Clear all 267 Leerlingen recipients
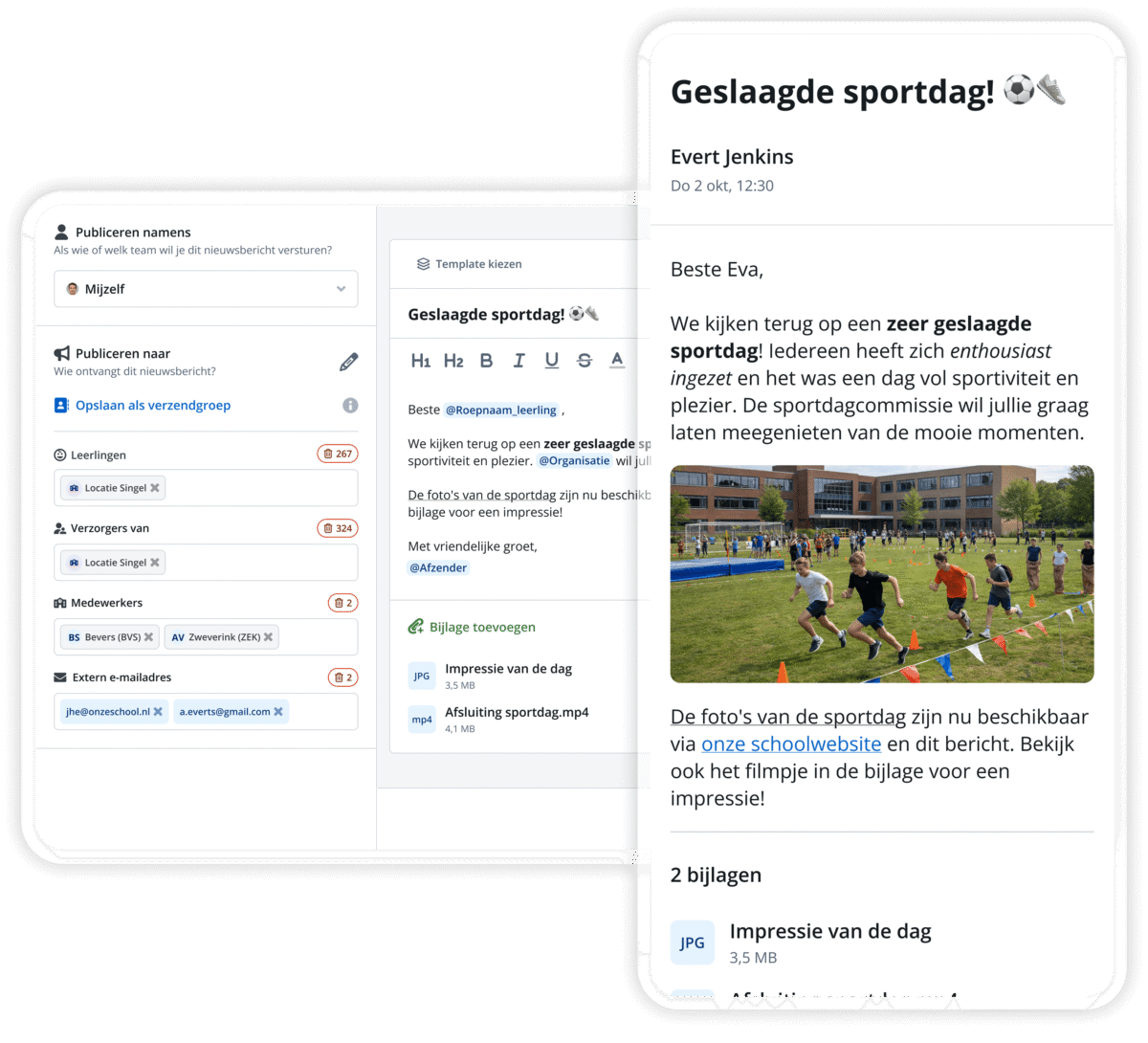 (338, 454)
